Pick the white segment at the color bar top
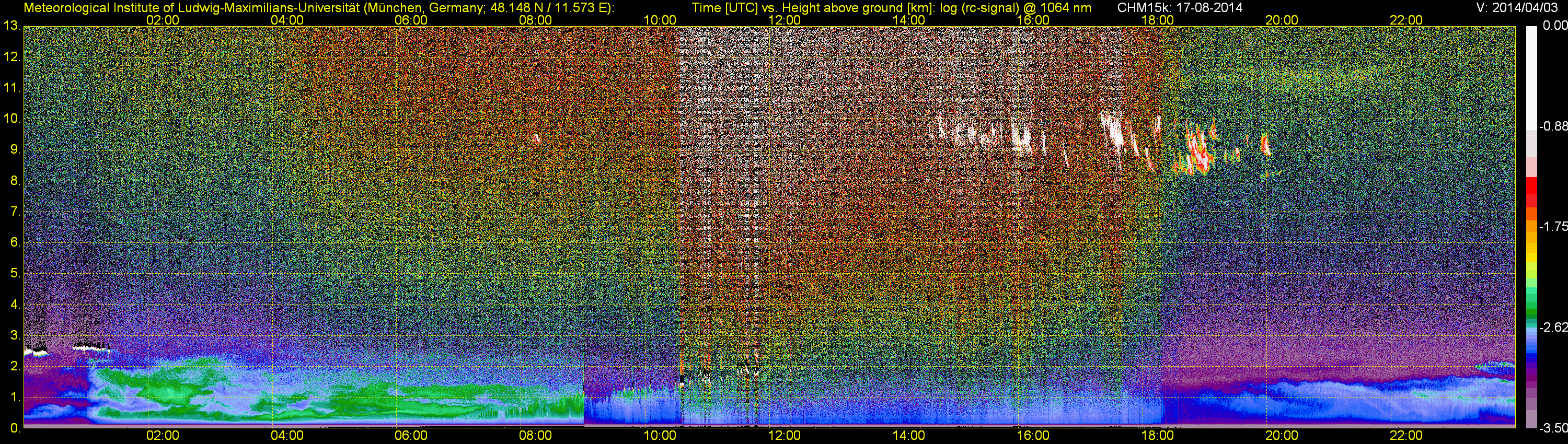This screenshot has width=1568, height=444. coord(1531,73)
